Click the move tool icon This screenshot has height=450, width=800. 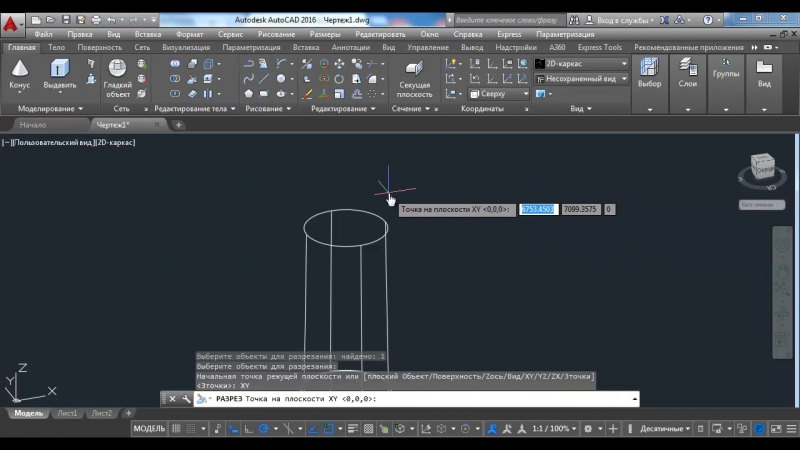(339, 64)
